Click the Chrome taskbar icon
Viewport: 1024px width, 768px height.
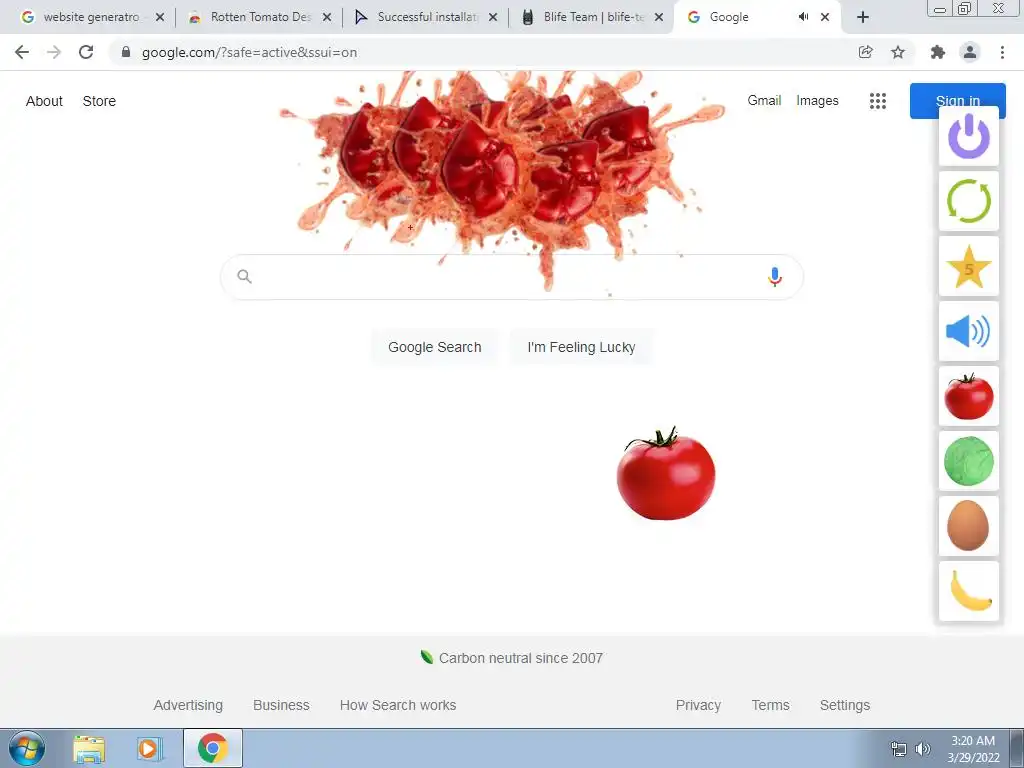click(x=213, y=748)
